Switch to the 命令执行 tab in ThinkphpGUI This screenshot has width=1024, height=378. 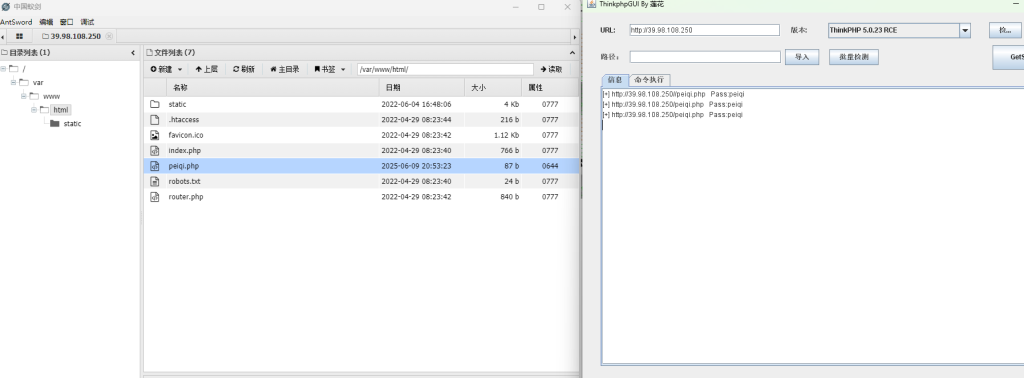(x=648, y=80)
